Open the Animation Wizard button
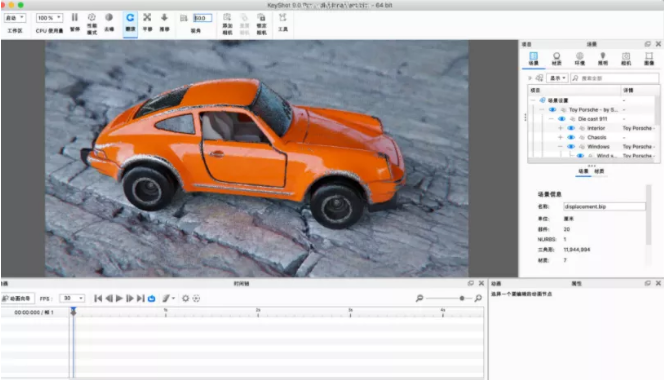This screenshot has width=664, height=380. coord(17,298)
